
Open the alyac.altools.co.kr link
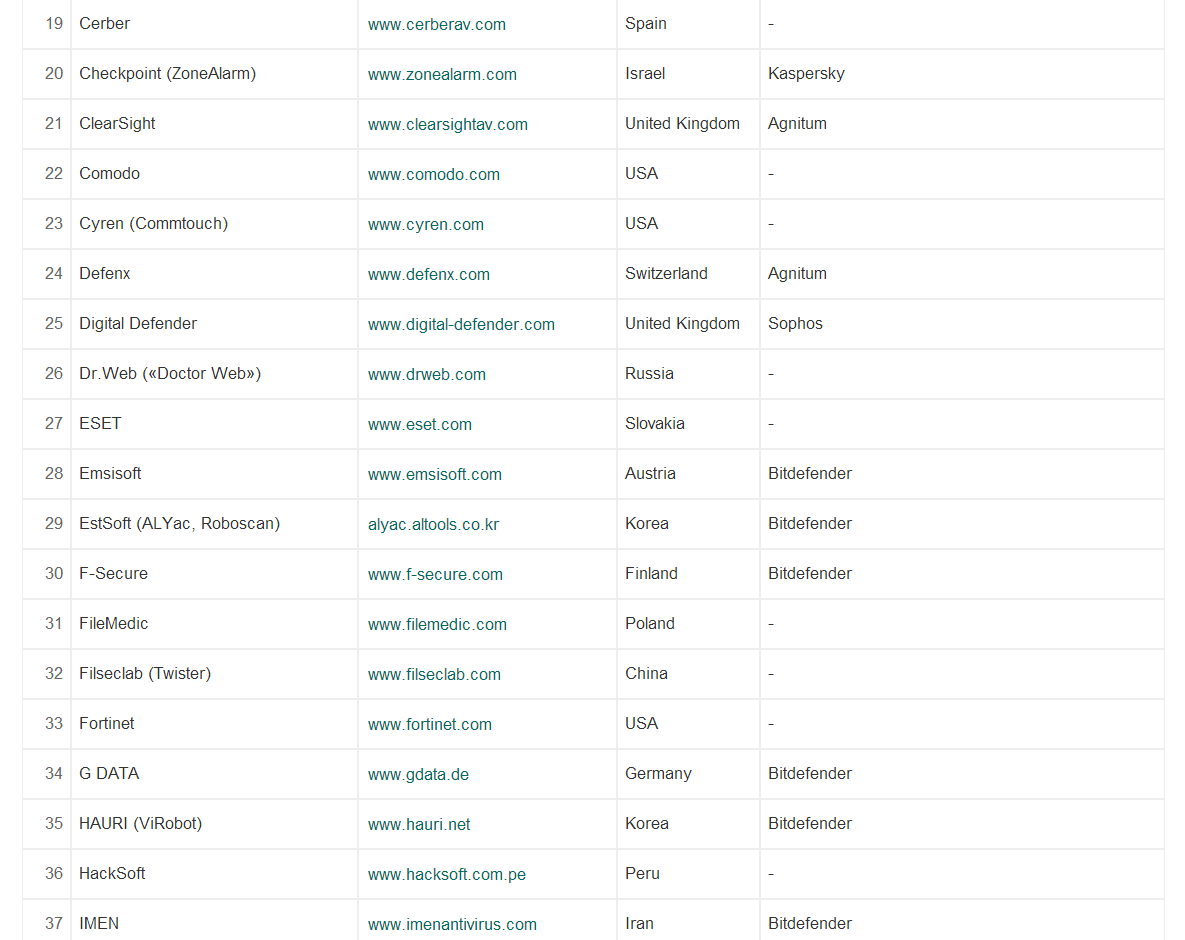coord(433,524)
